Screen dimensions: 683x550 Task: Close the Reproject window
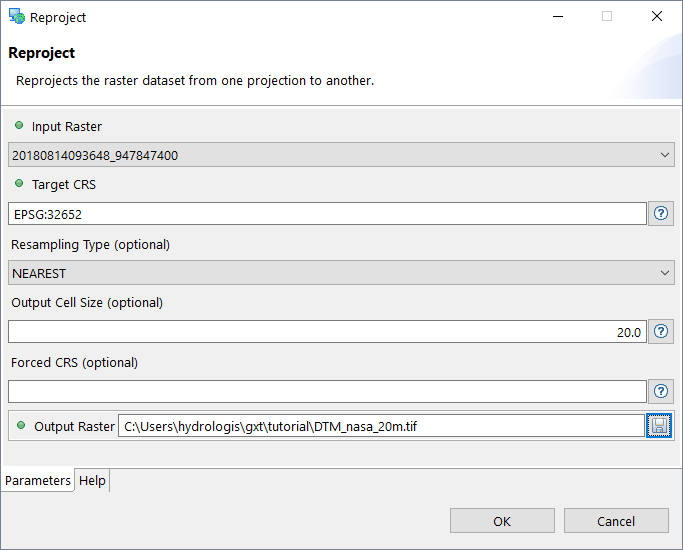pos(657,17)
